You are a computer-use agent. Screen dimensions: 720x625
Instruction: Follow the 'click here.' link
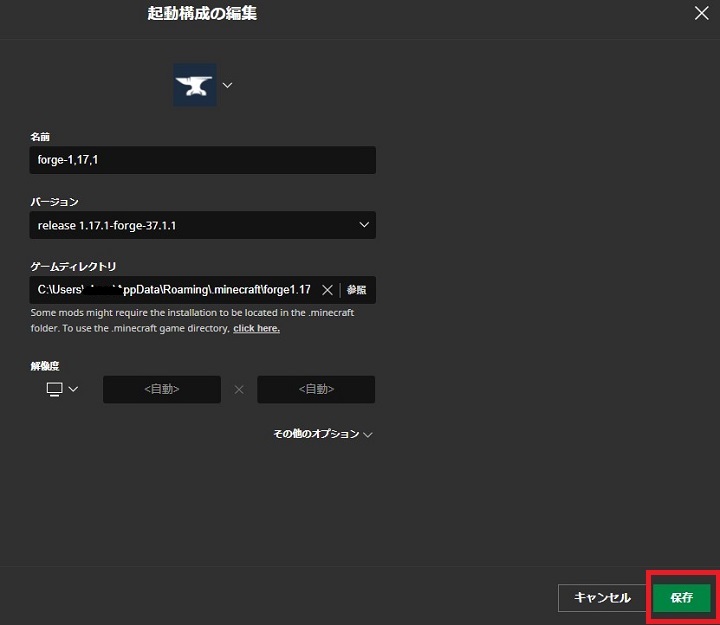point(256,328)
